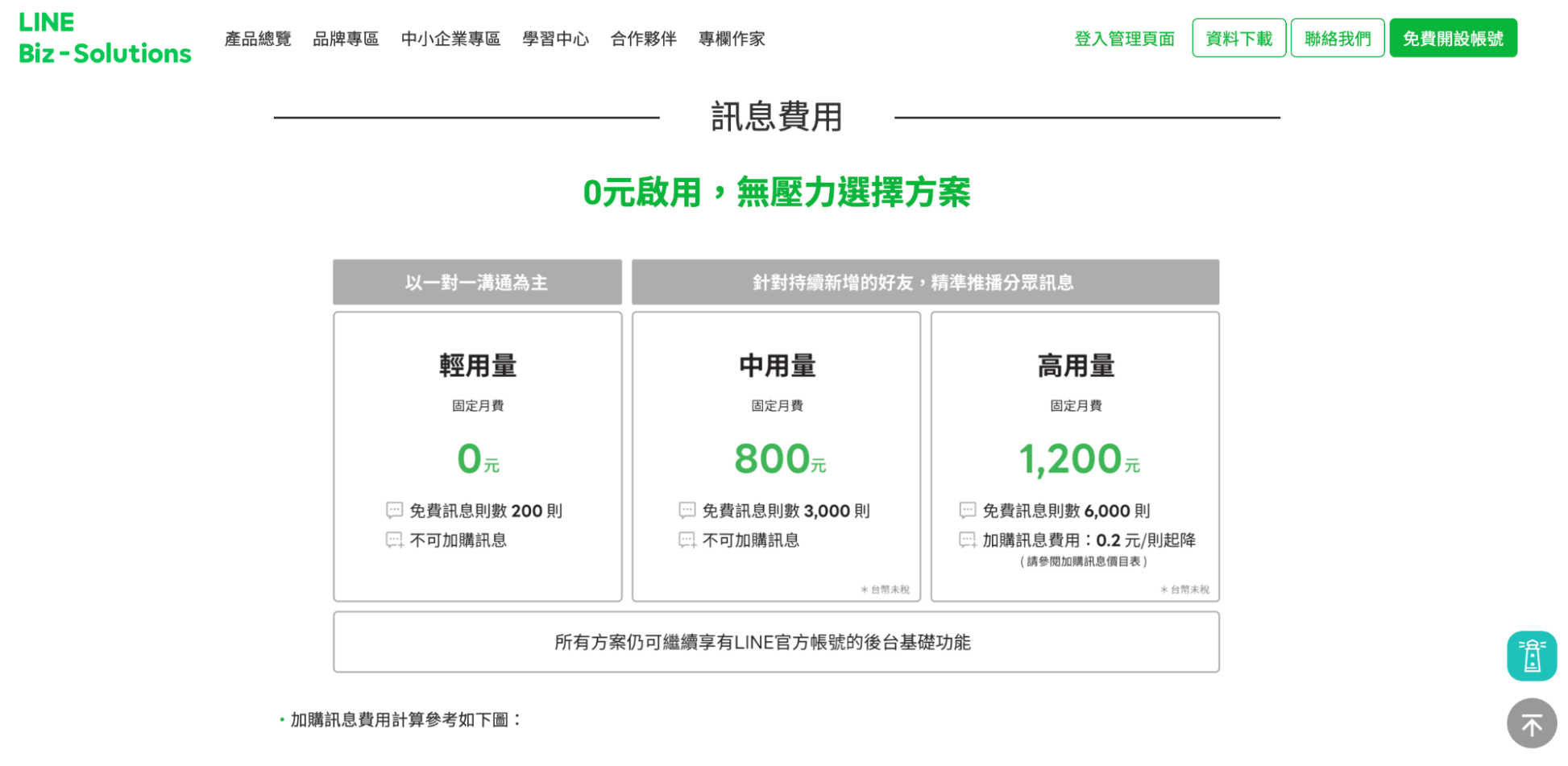Select the 中用量 plan title

click(x=777, y=366)
